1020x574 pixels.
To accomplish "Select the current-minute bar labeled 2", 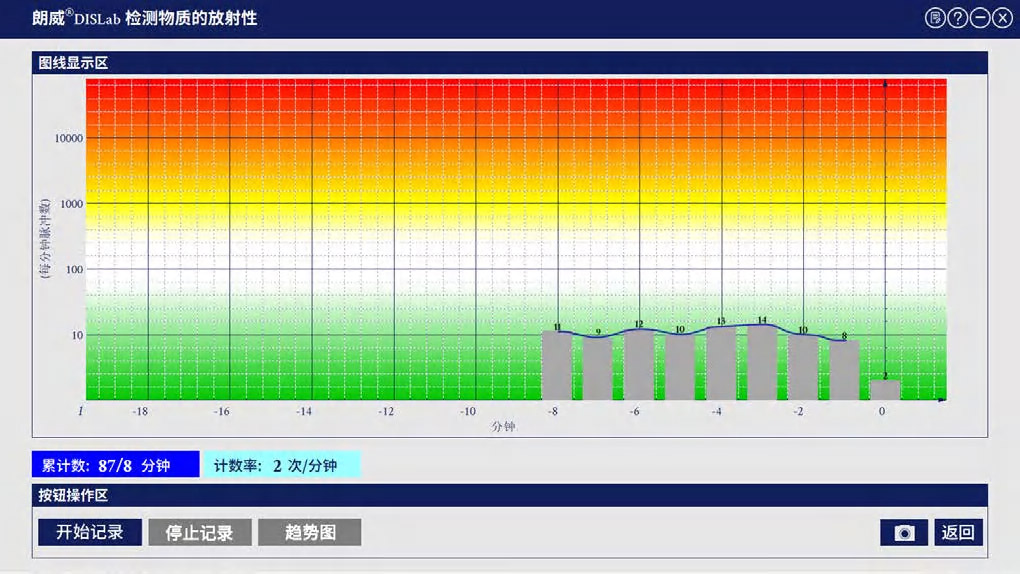I will (x=885, y=390).
